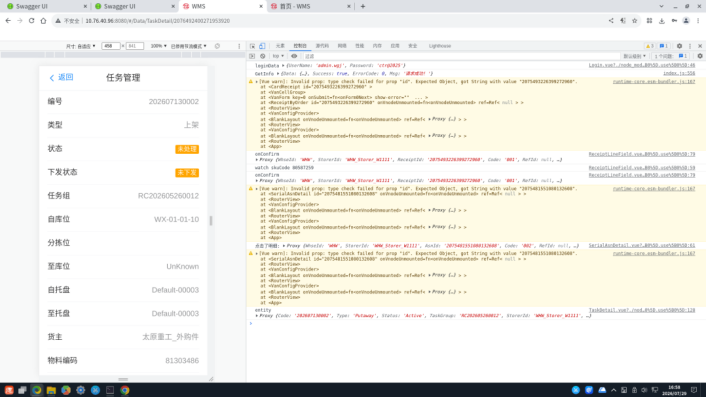
Task: Open the throttling mode dropdown
Action: click(189, 46)
